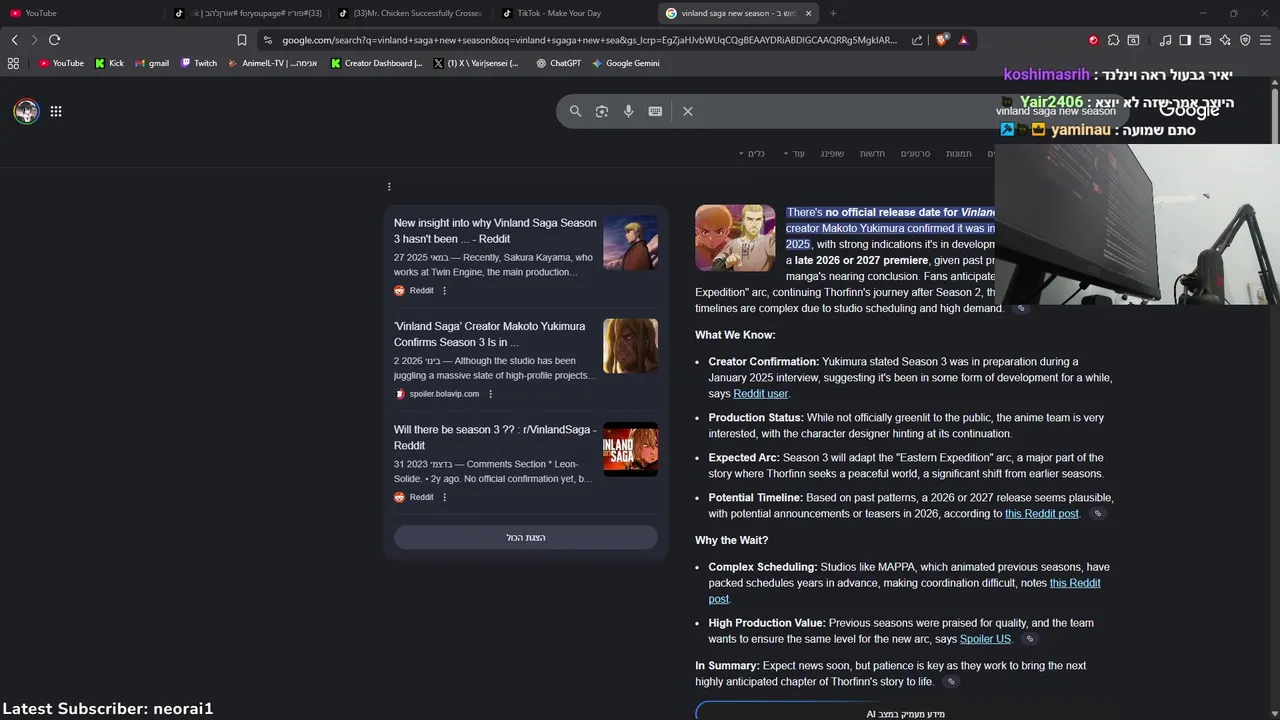This screenshot has width=1280, height=720.
Task: Open 'New insight into why Vinland Saga Season 3' result
Action: pos(495,231)
